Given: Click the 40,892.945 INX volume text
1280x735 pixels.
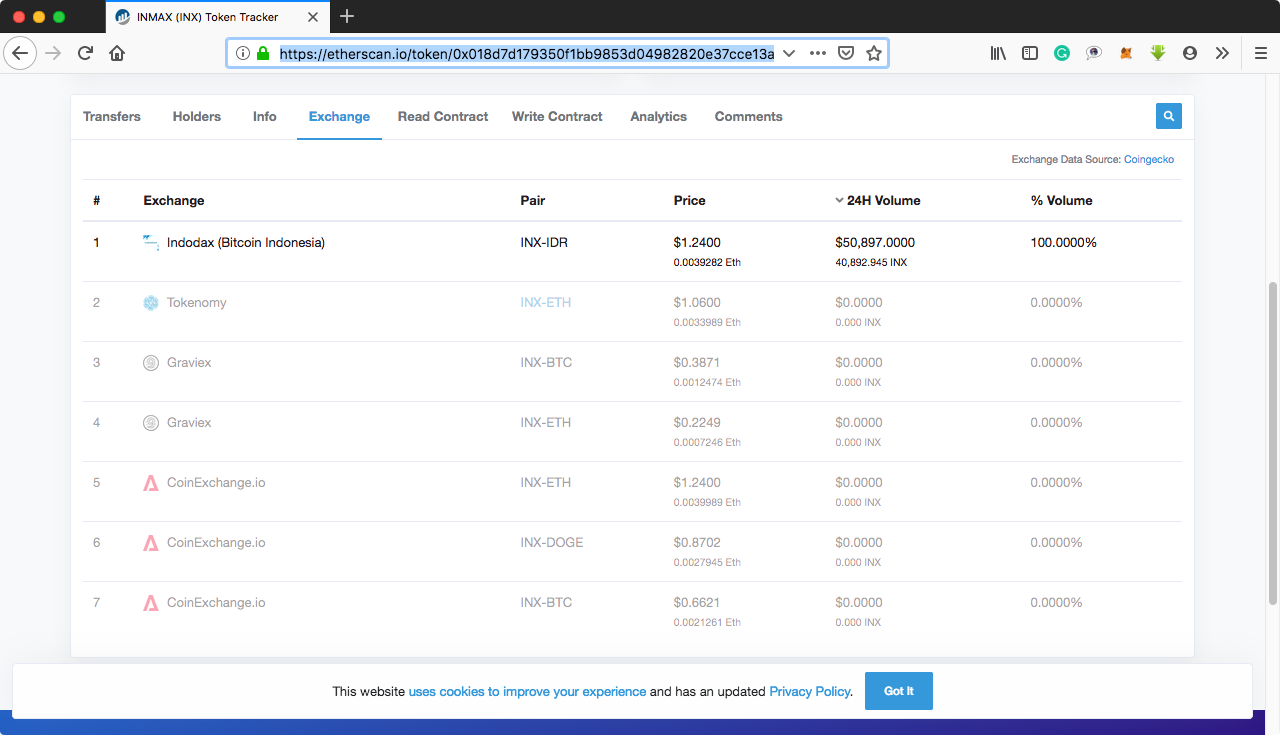Looking at the screenshot, I should click(x=871, y=263).
